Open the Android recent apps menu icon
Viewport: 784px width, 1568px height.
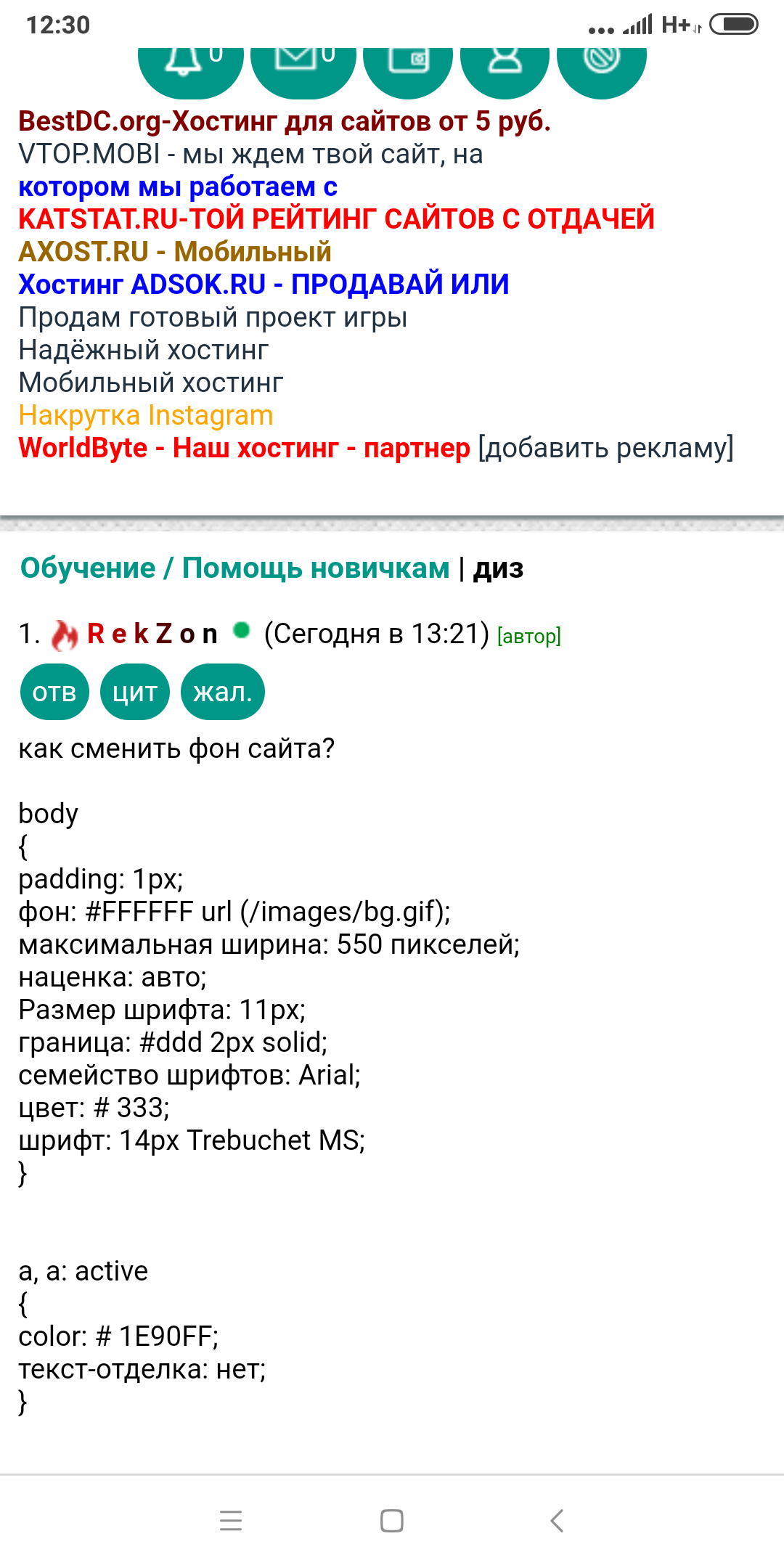pyautogui.click(x=231, y=1521)
